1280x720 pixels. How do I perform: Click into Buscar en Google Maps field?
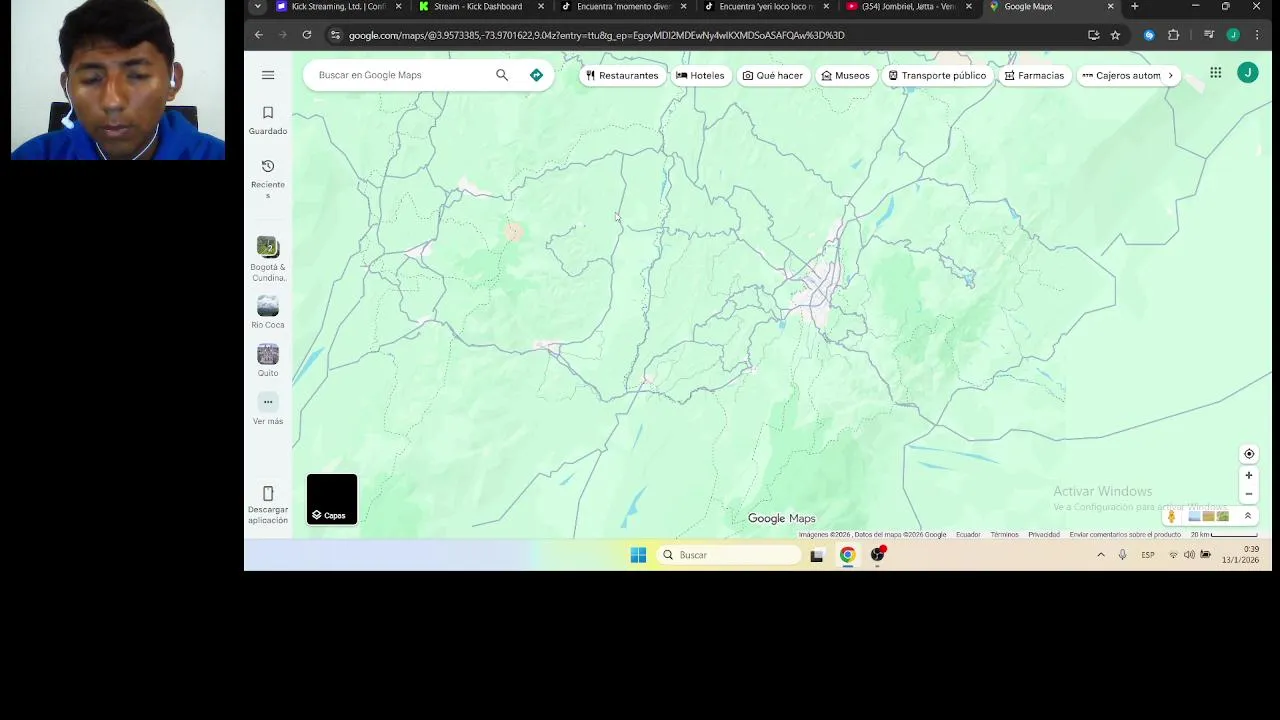point(400,75)
